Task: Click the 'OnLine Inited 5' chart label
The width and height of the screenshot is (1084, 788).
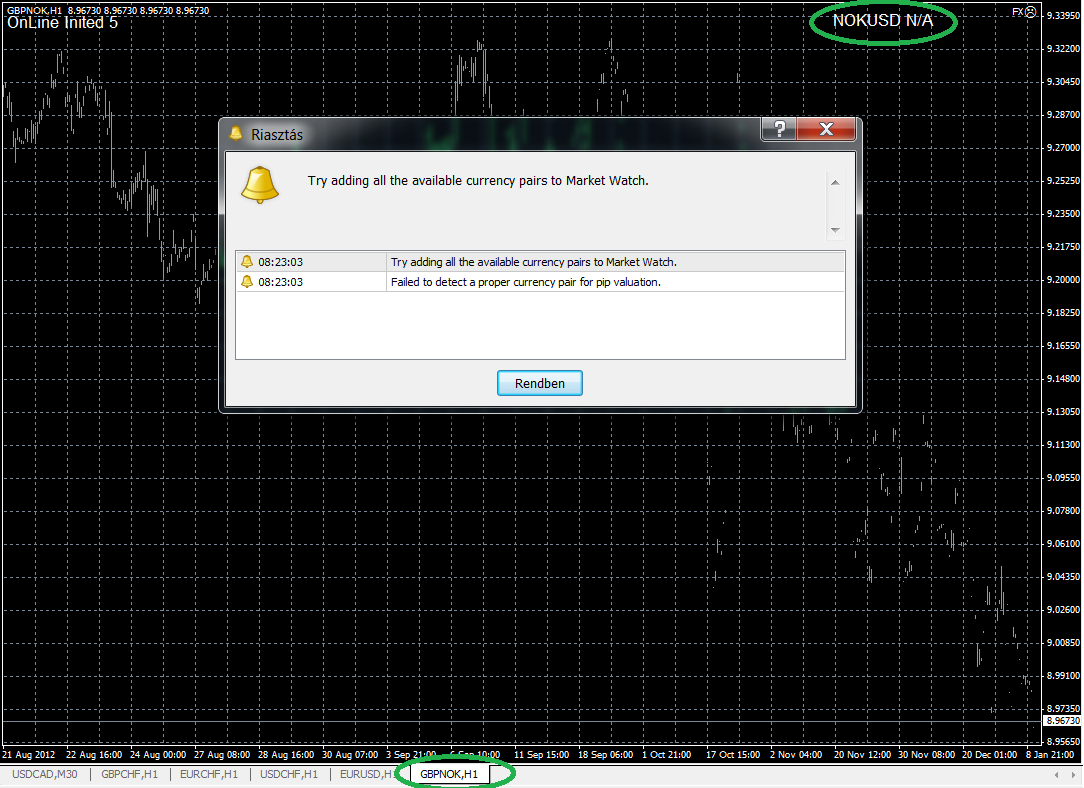Action: (62, 23)
